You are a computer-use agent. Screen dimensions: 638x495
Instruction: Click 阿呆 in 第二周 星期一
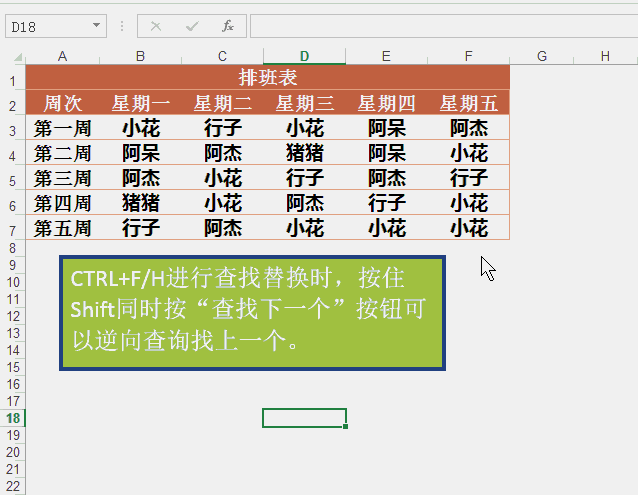140,153
